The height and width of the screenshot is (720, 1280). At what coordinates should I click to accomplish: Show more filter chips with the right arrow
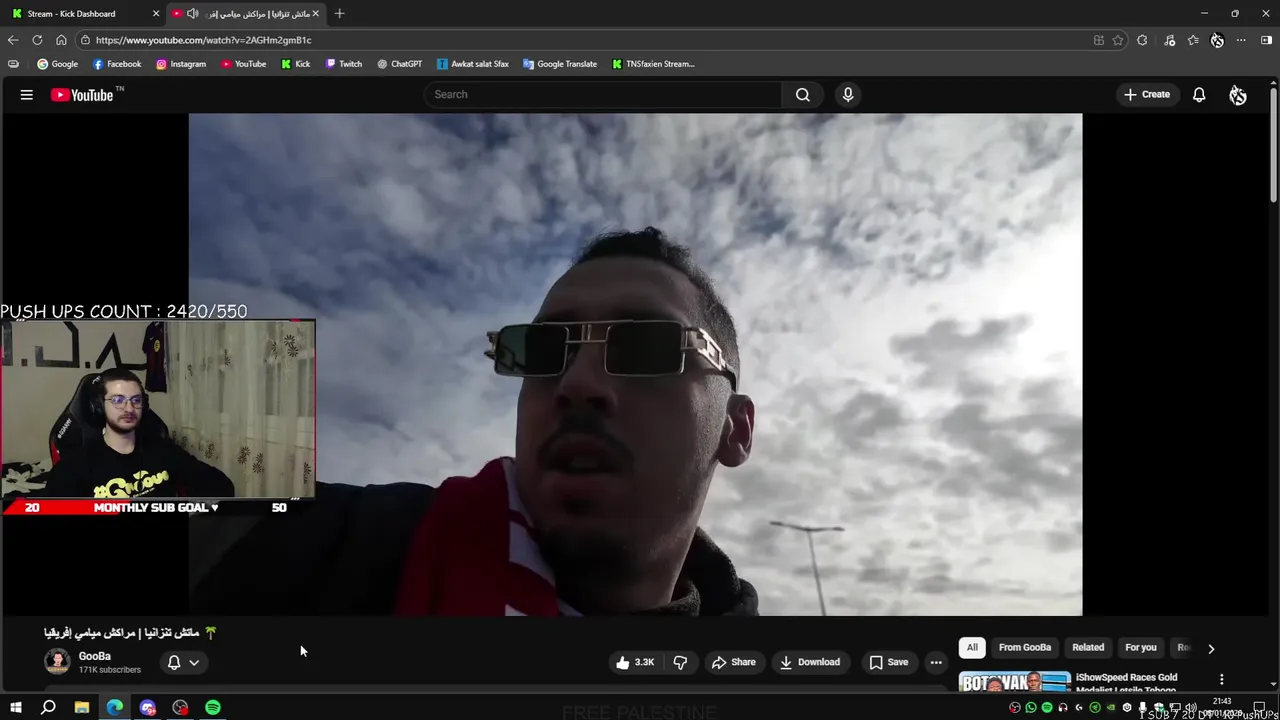pos(1211,648)
